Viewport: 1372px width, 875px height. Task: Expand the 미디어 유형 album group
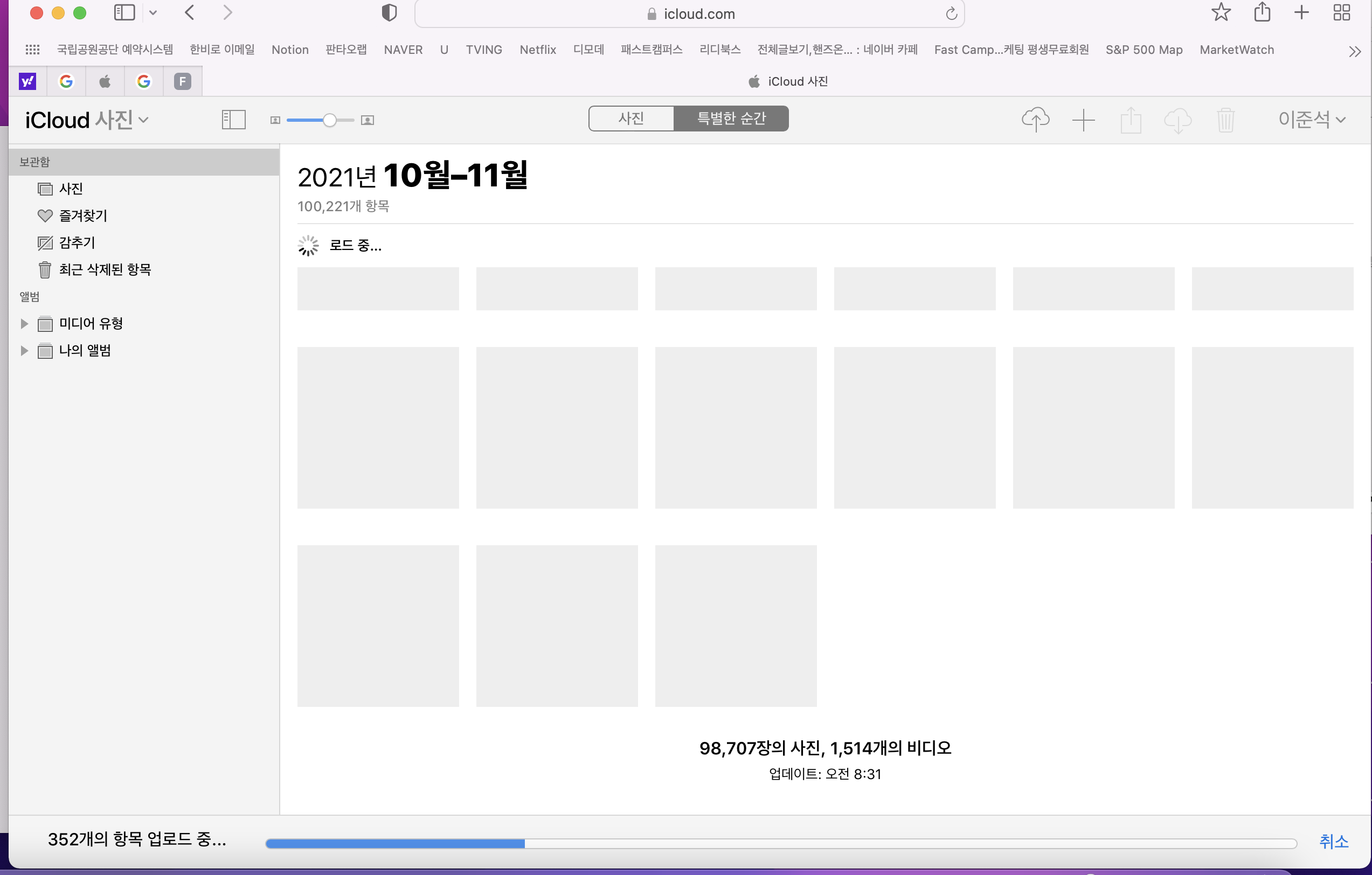click(24, 324)
